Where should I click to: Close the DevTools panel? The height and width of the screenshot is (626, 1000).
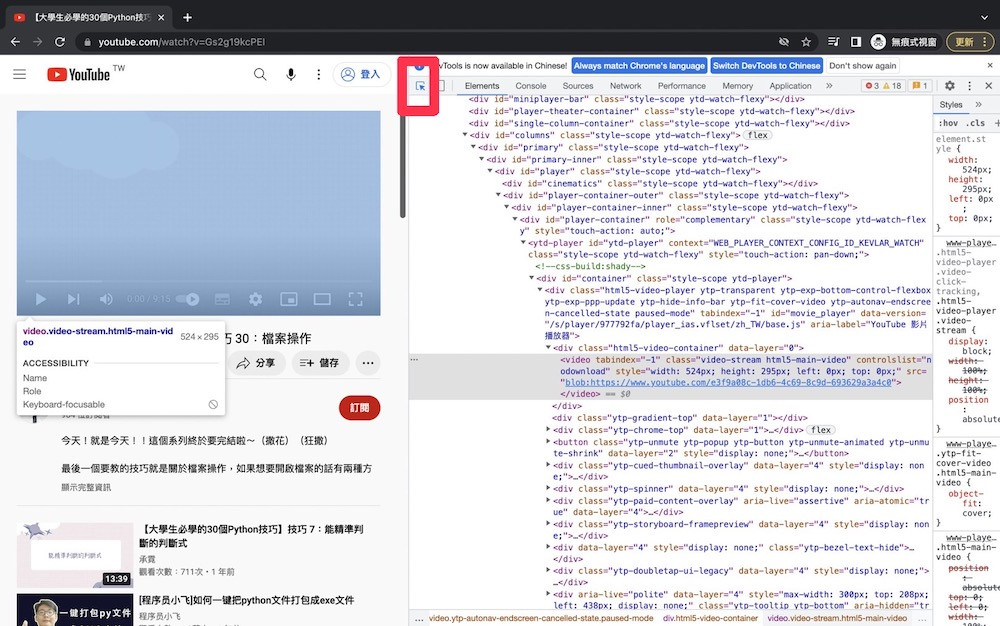(989, 85)
